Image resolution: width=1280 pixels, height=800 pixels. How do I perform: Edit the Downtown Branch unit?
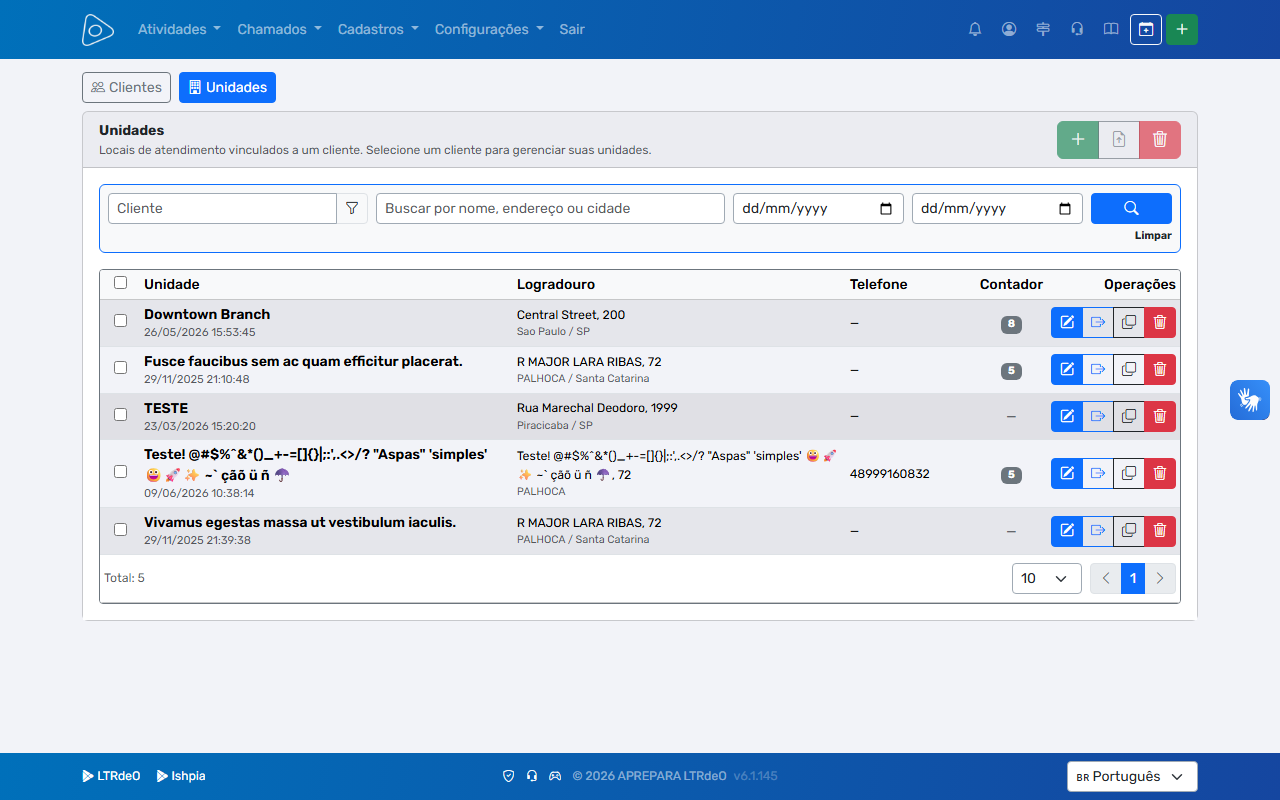coord(1067,322)
